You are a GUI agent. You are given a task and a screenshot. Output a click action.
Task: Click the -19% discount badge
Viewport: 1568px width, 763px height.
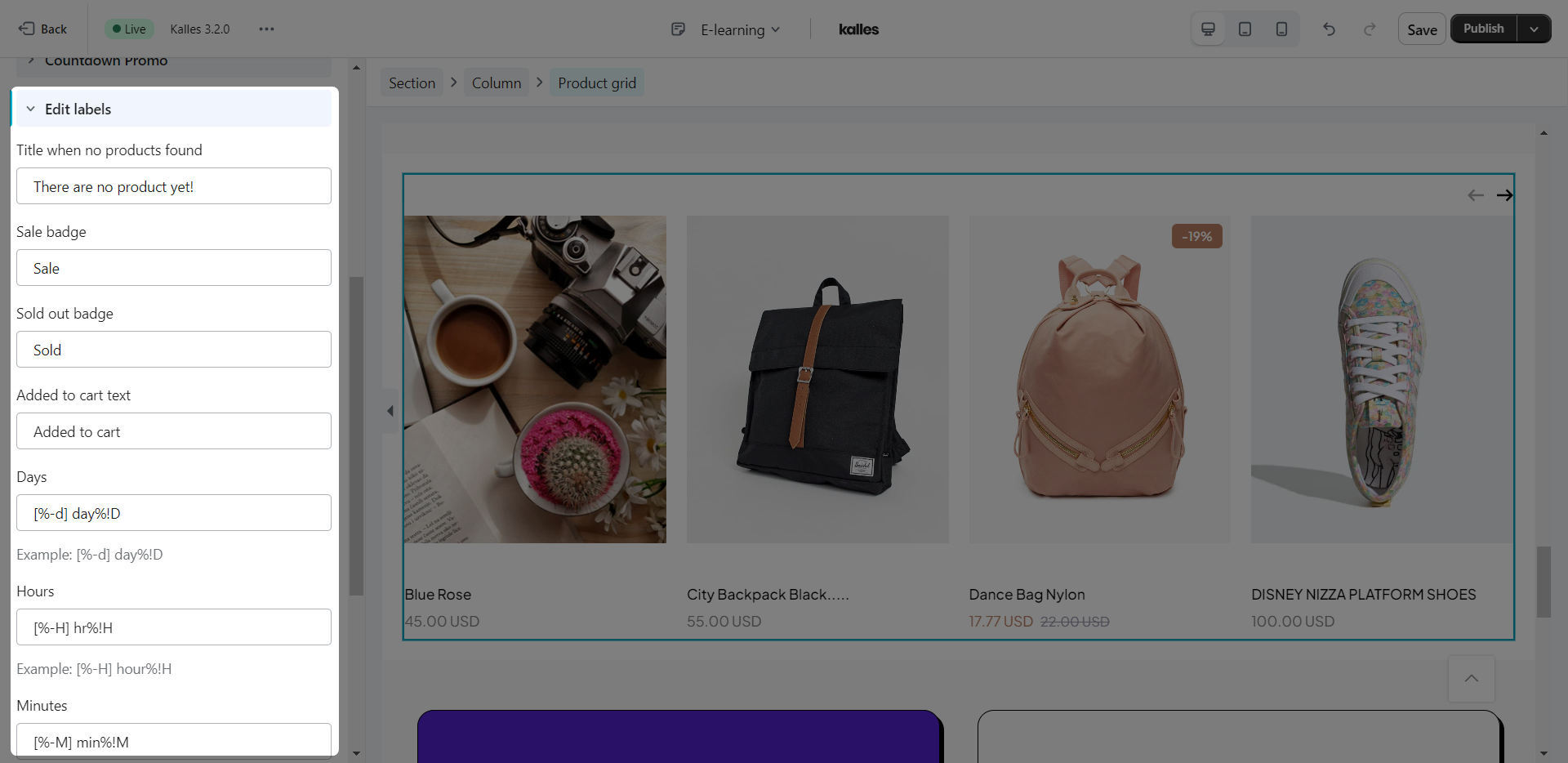pyautogui.click(x=1196, y=236)
